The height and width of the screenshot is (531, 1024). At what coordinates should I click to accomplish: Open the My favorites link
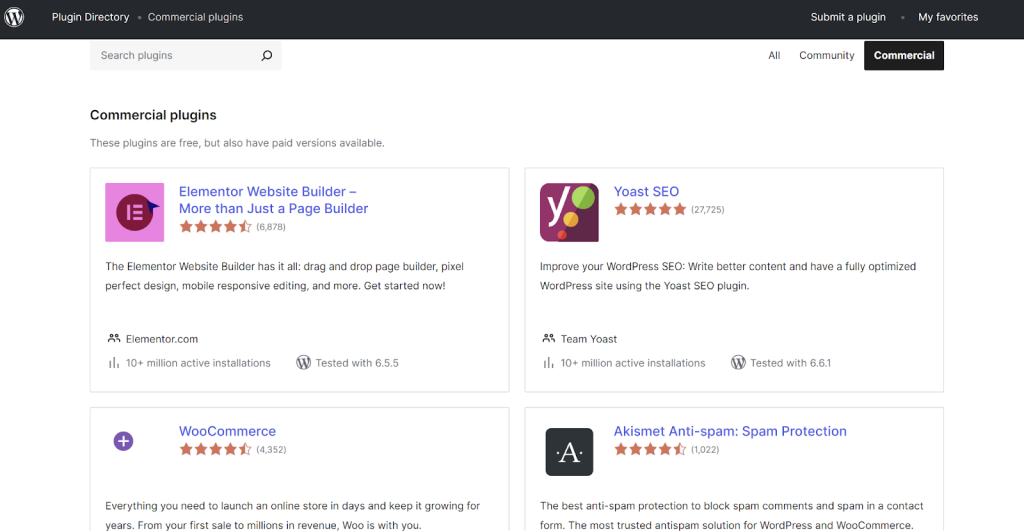click(948, 17)
